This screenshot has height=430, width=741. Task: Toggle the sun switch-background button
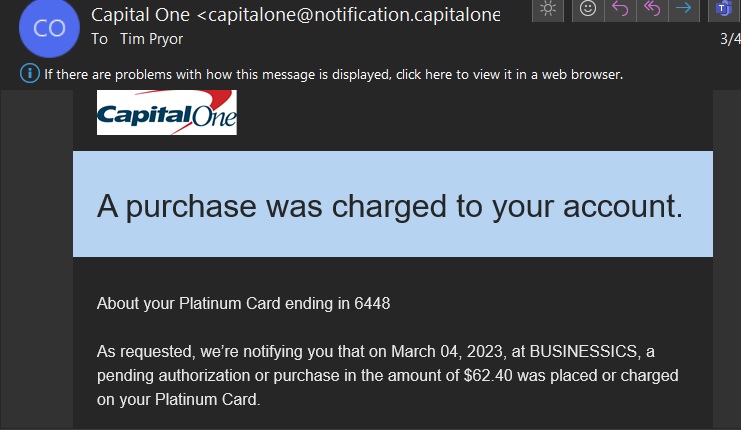548,9
